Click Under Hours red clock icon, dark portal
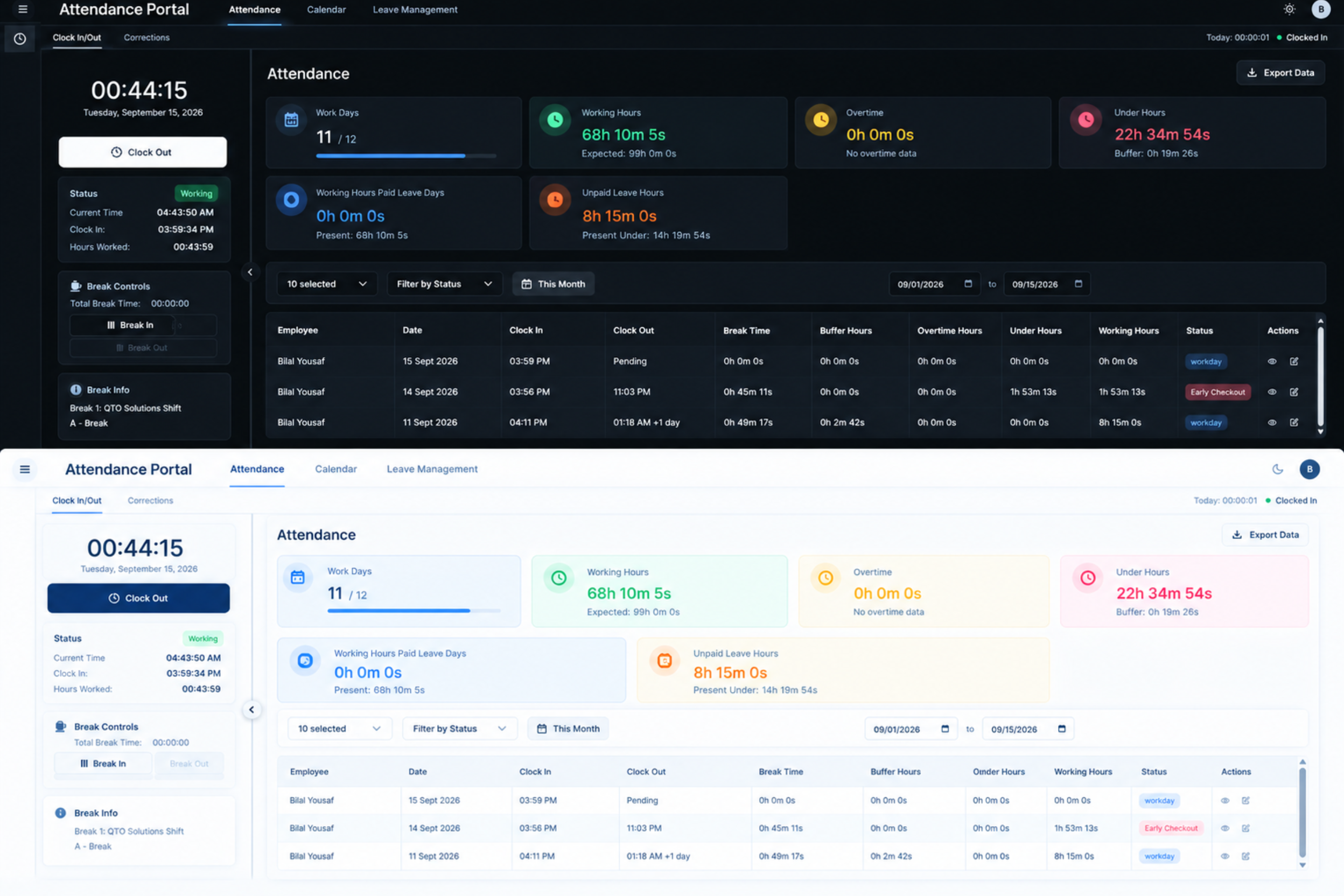1344x896 pixels. [x=1086, y=120]
